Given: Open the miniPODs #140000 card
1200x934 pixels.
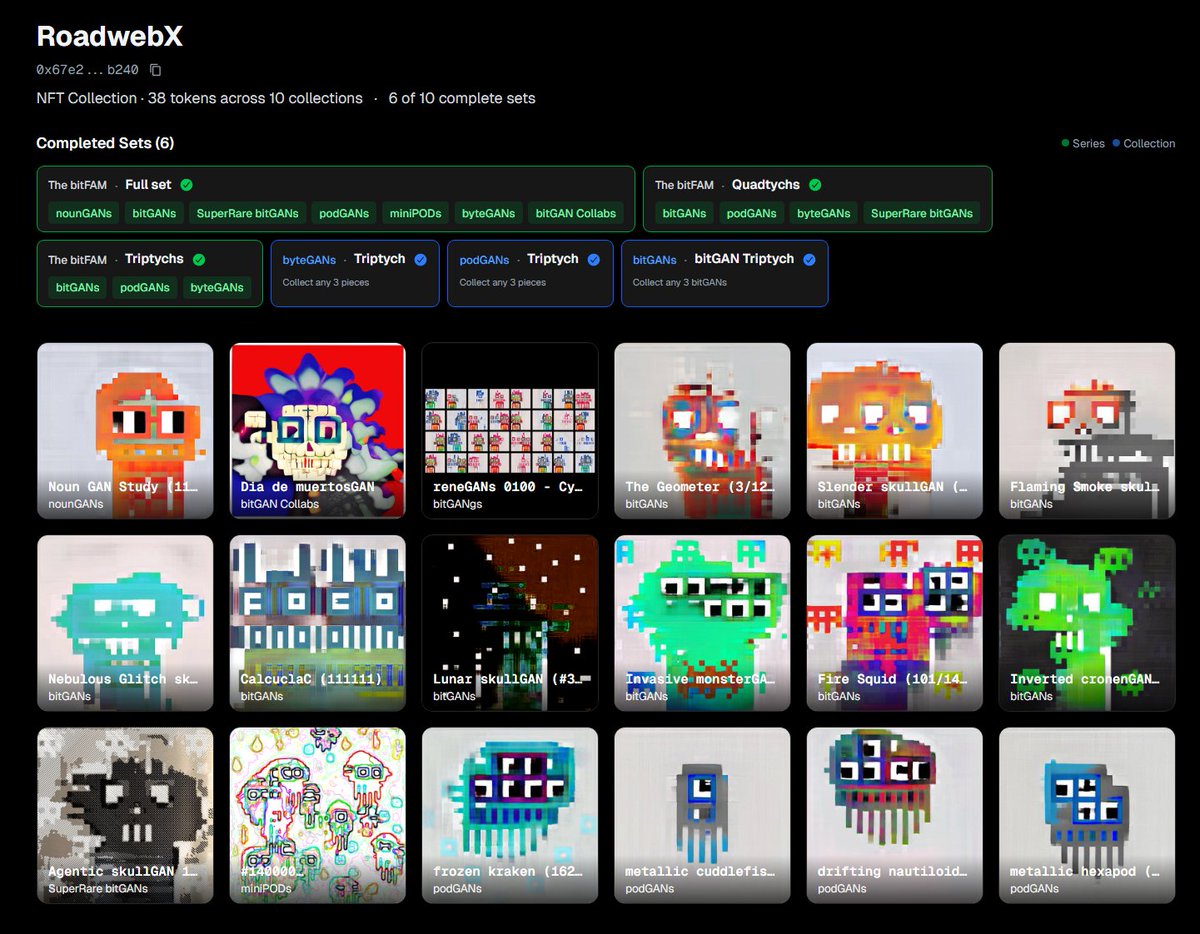Looking at the screenshot, I should click(318, 815).
